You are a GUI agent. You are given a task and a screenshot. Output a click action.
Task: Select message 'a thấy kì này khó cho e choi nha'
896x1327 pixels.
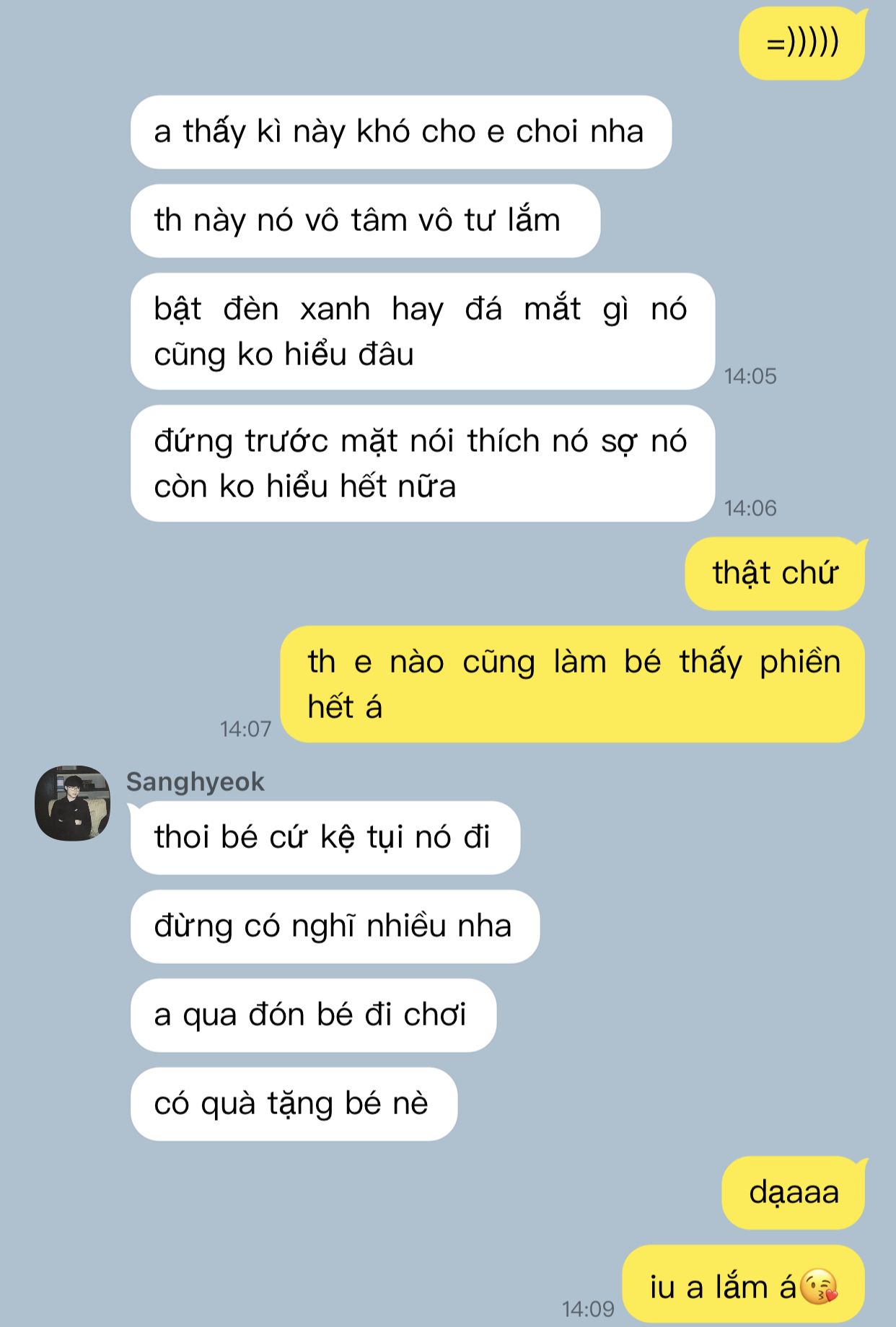pyautogui.click(x=401, y=132)
